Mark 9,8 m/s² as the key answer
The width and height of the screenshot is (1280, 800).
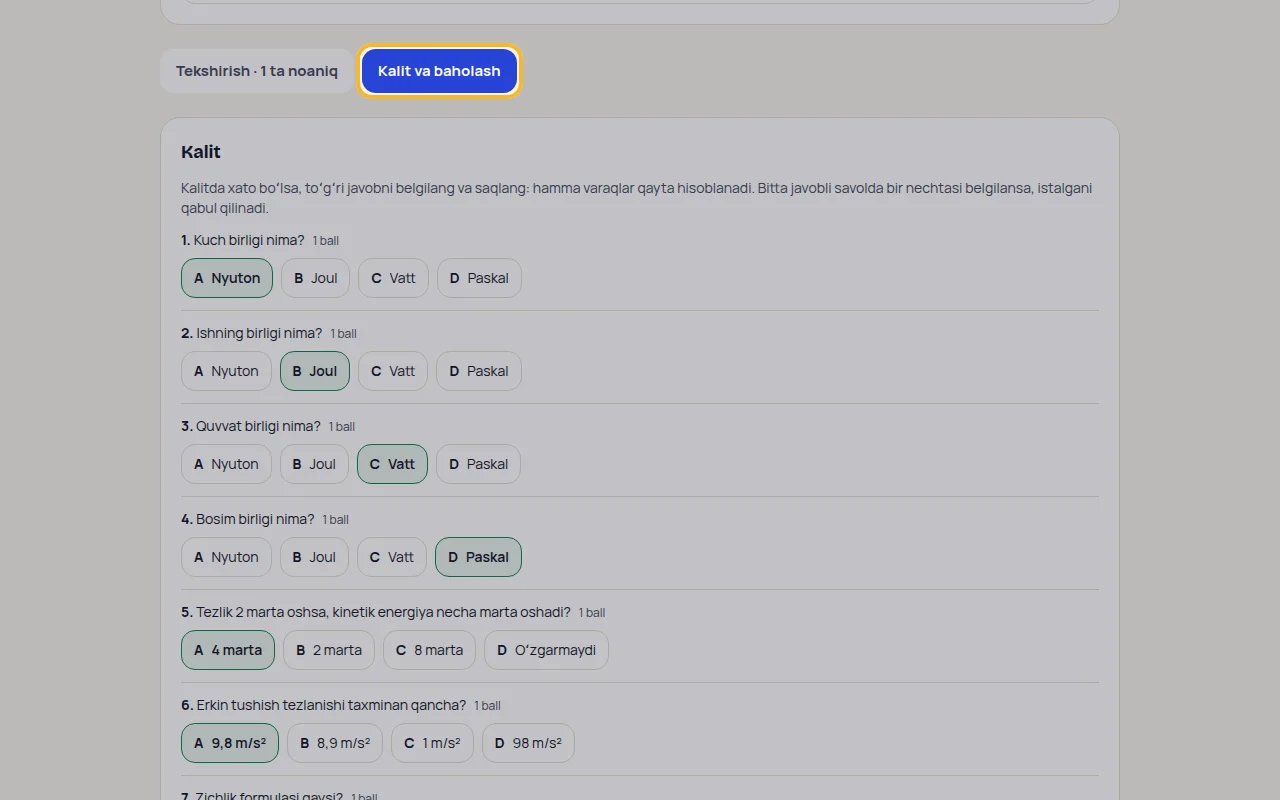(x=230, y=743)
